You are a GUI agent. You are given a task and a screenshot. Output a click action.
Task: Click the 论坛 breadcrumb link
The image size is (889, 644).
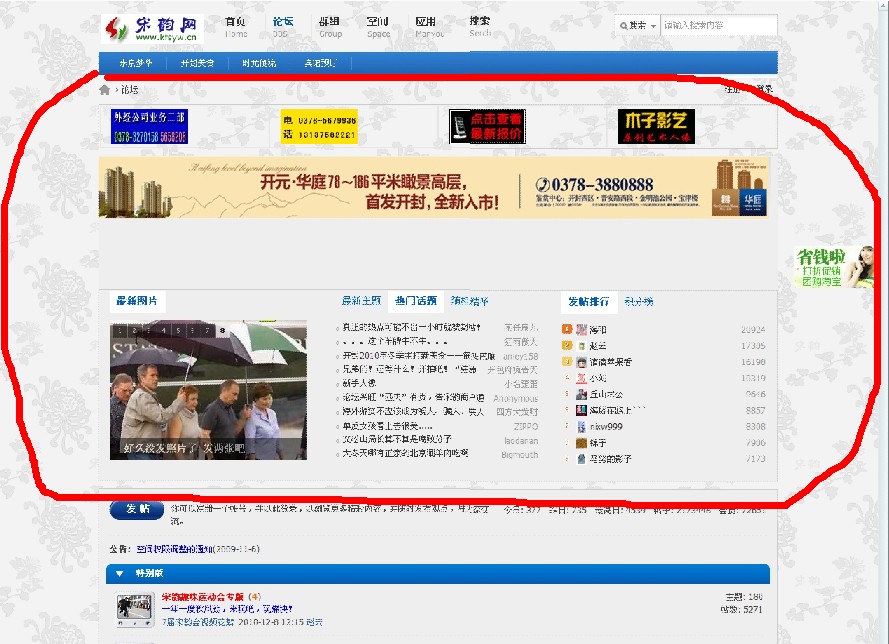pyautogui.click(x=129, y=90)
